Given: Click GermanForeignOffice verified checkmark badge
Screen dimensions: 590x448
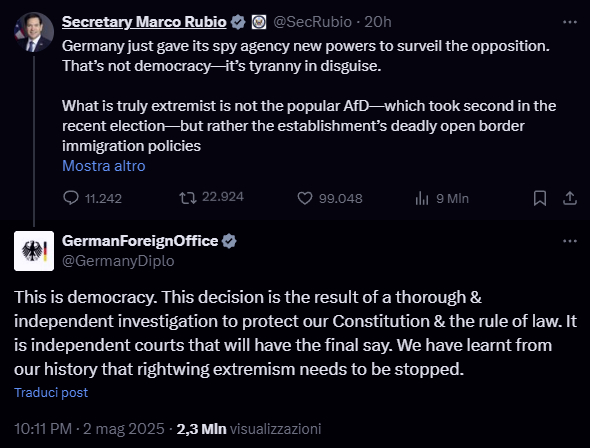Looking at the screenshot, I should click(x=229, y=241).
